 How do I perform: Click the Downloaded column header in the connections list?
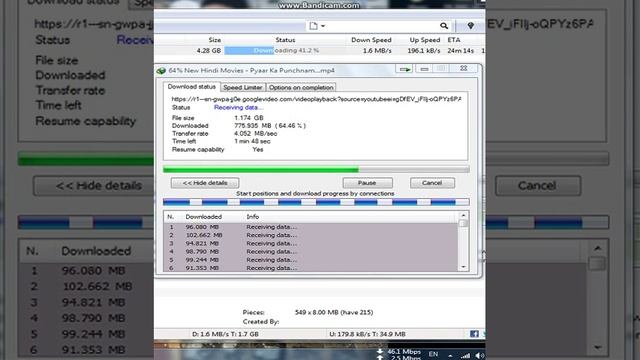point(204,217)
